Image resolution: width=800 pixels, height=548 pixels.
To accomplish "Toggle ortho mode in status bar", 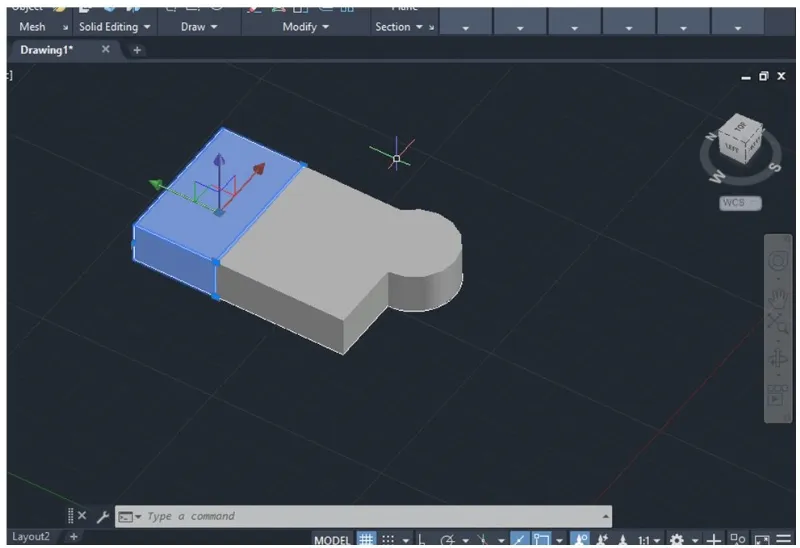I will [423, 540].
